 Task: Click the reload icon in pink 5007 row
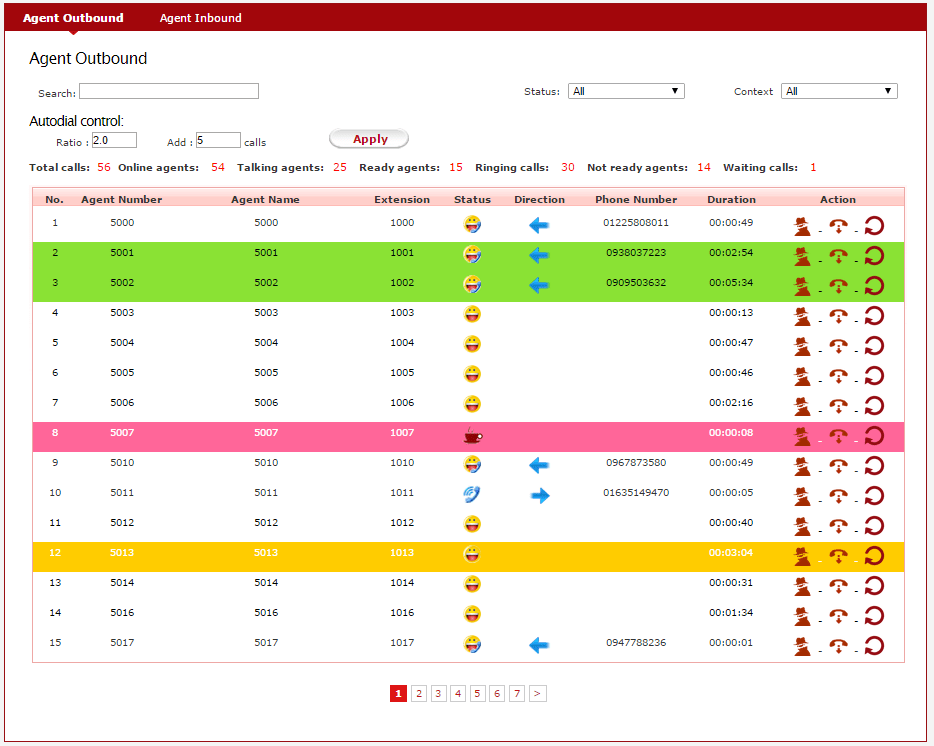[874, 436]
